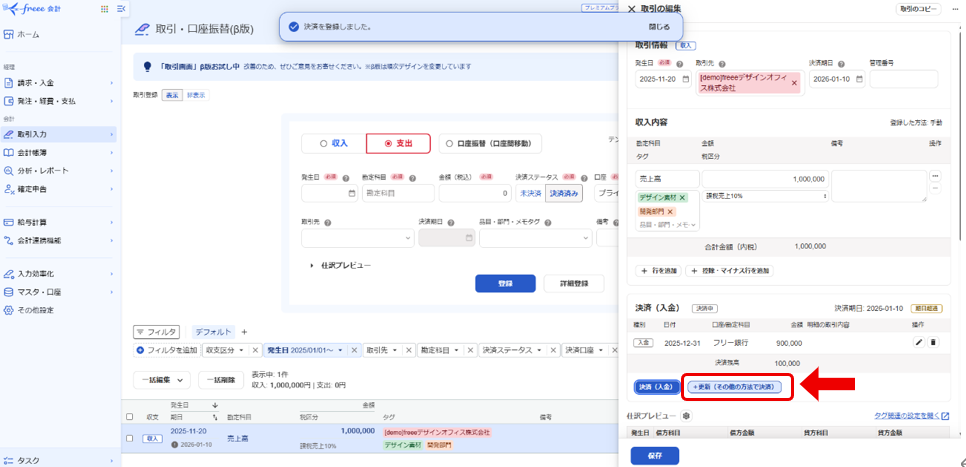Viewport: 966px width, 467px height.
Task: Click the 保存 button
Action: [654, 456]
